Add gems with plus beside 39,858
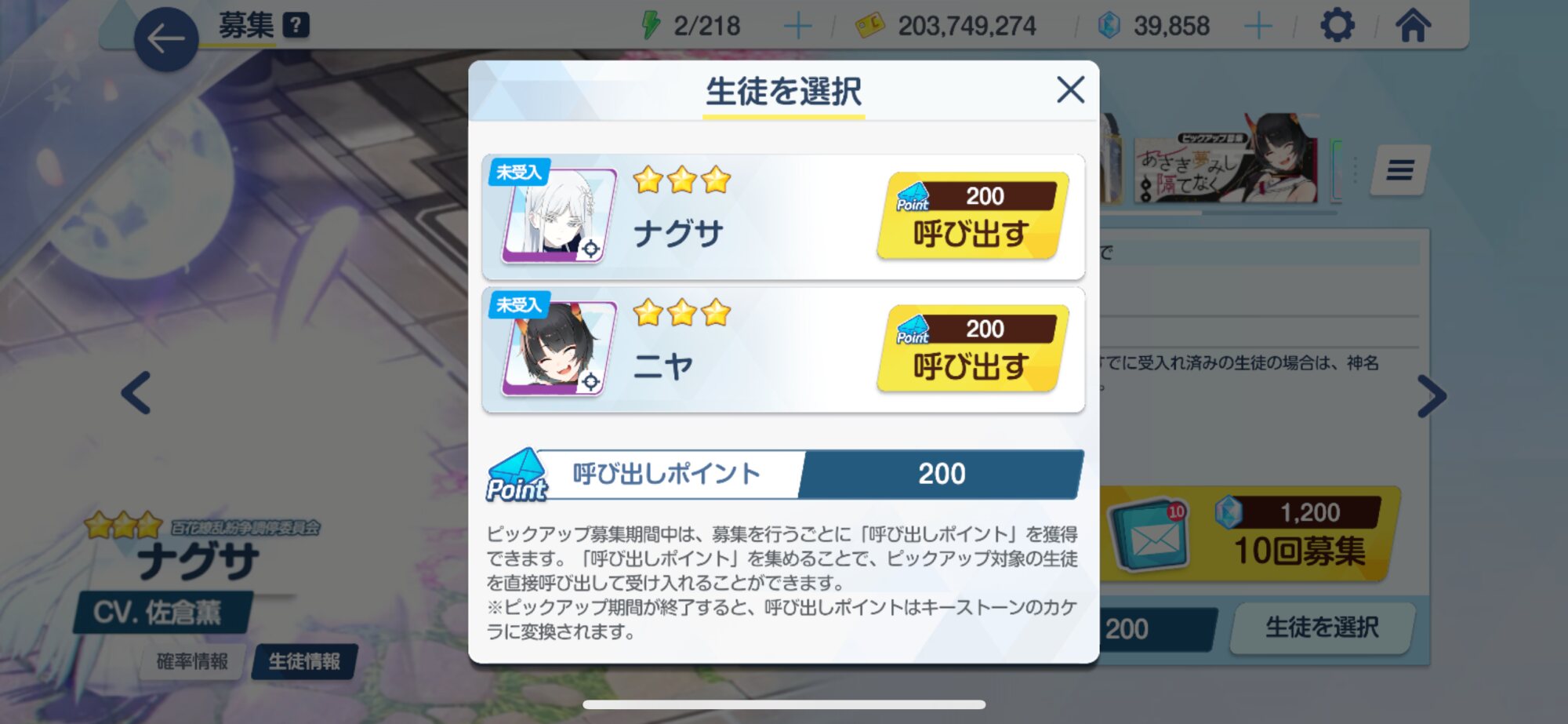Screen dimensions: 1568x724 [x=1258, y=27]
